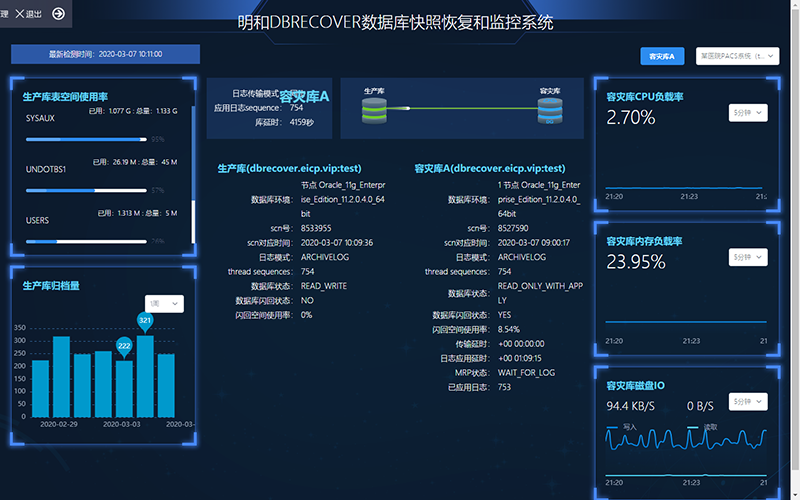
Task: Click the 容灾库A(dbrecover.eicp.vip:test) heading
Action: [x=490, y=168]
